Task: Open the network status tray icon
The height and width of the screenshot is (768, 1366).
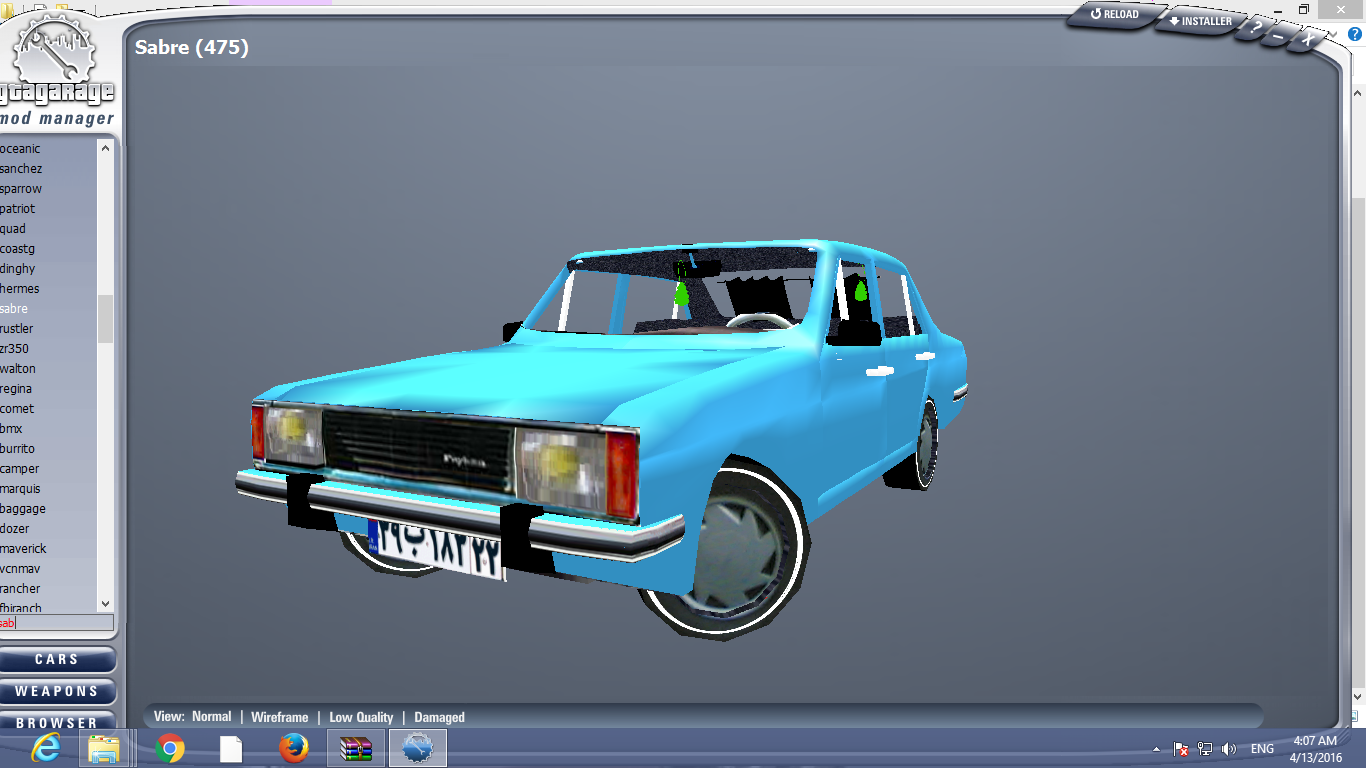Action: coord(1205,749)
